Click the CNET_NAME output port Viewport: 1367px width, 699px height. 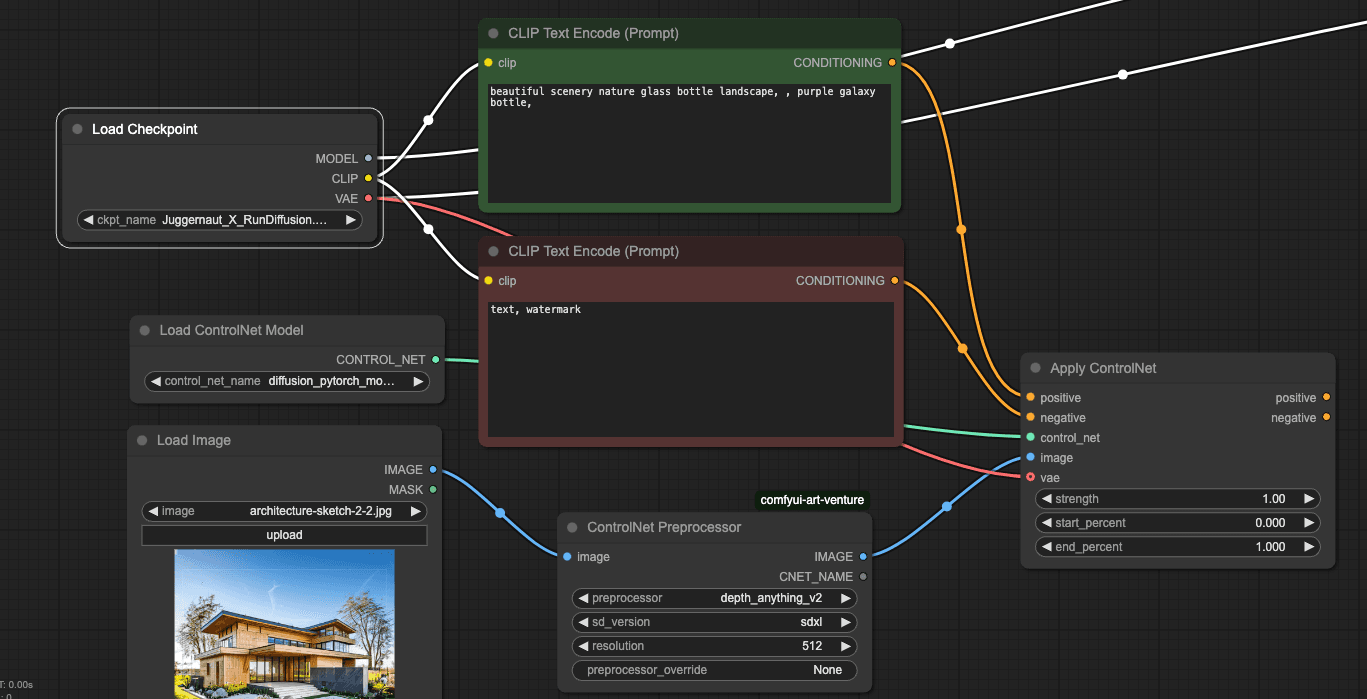[x=863, y=577]
